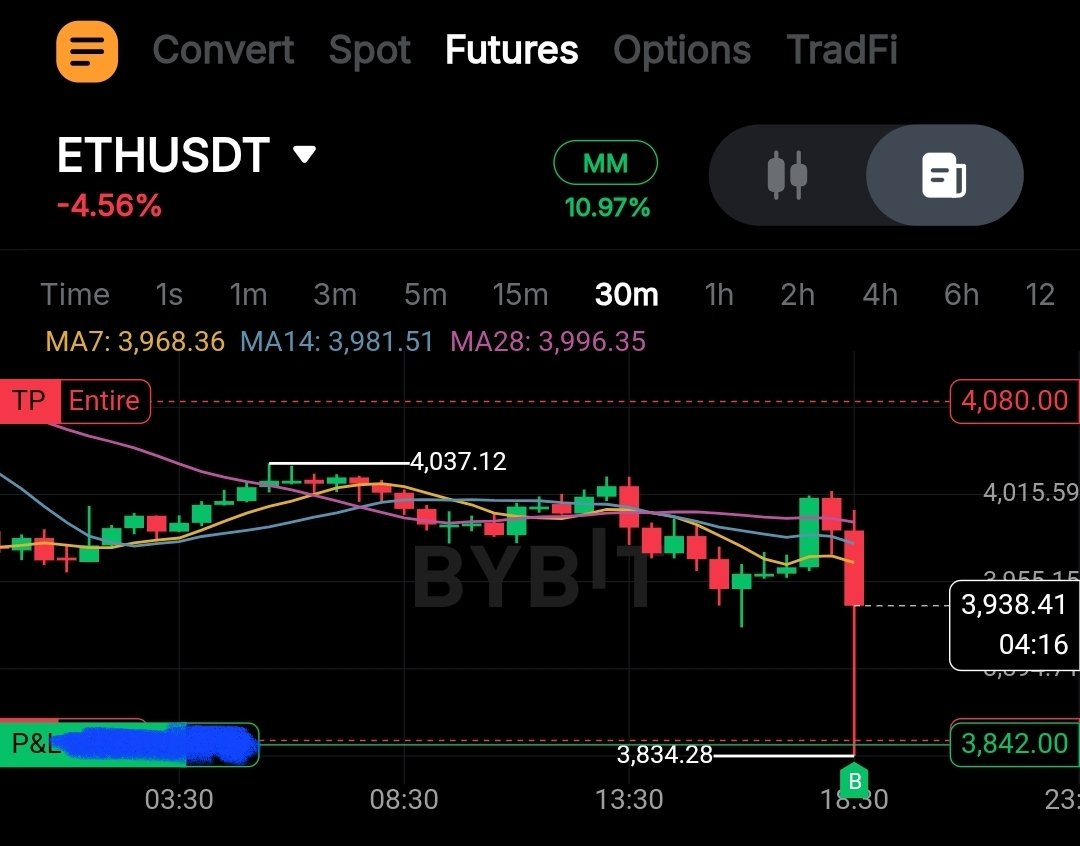Screen dimensions: 1080x846
Task: Select the 4,080.00 TP price label
Action: pyautogui.click(x=1014, y=401)
